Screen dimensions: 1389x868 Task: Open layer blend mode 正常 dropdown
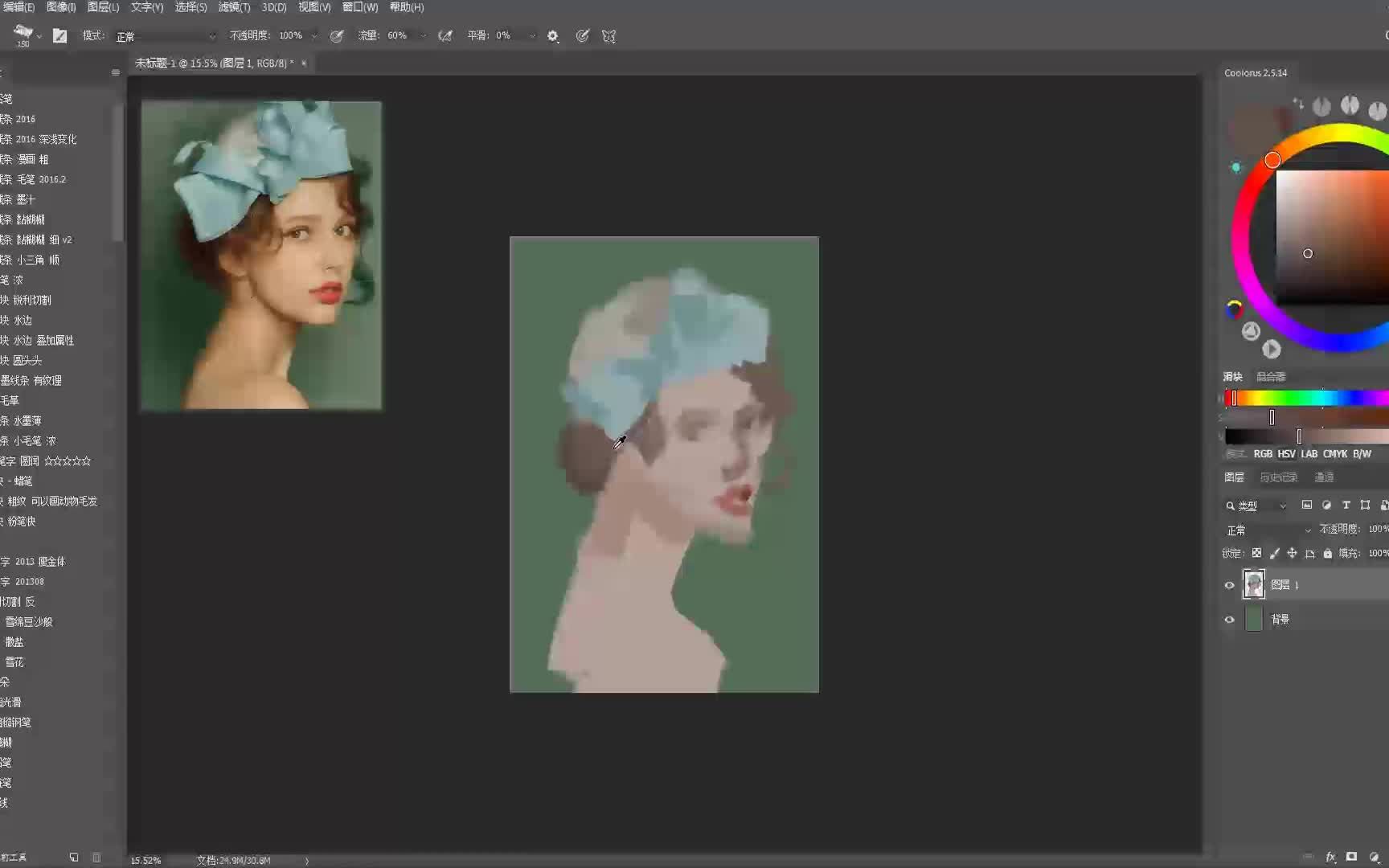coord(1268,530)
